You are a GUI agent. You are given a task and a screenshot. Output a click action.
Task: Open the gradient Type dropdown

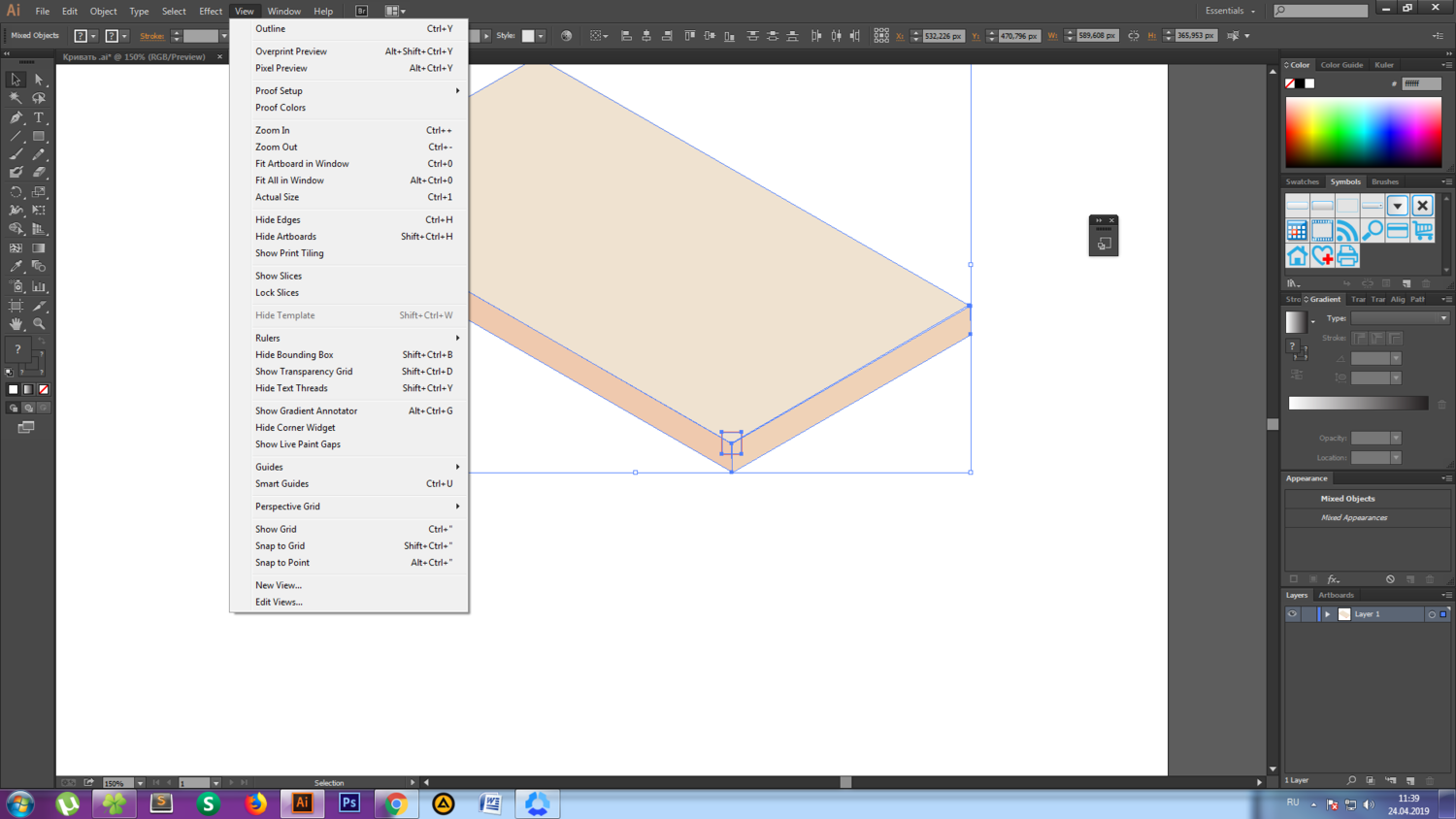[x=1400, y=318]
